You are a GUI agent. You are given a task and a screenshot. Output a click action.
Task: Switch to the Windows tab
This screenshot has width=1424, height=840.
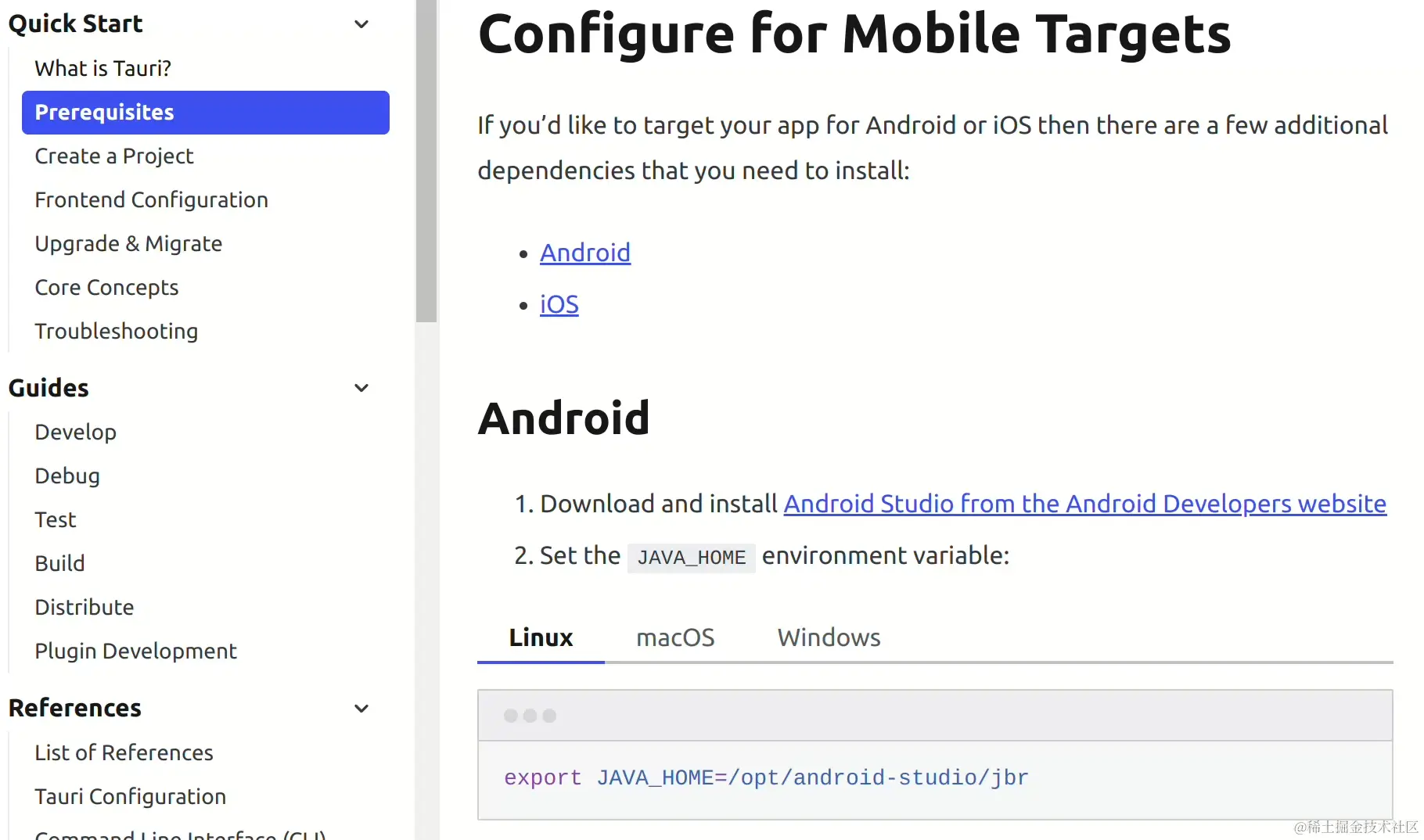click(829, 638)
